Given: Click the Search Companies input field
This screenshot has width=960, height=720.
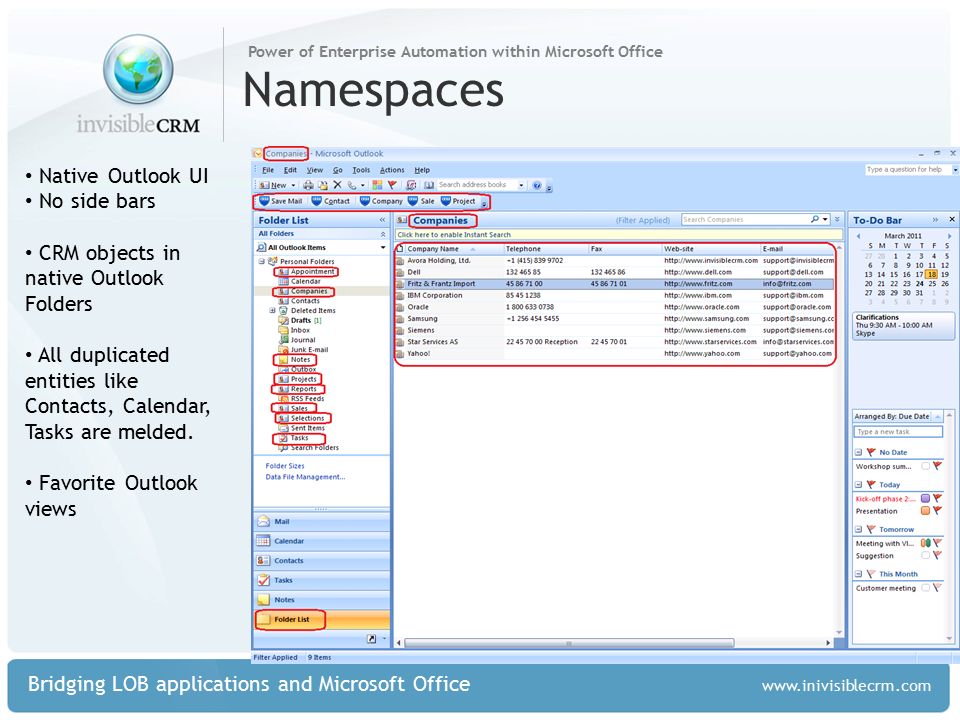Looking at the screenshot, I should click(746, 219).
